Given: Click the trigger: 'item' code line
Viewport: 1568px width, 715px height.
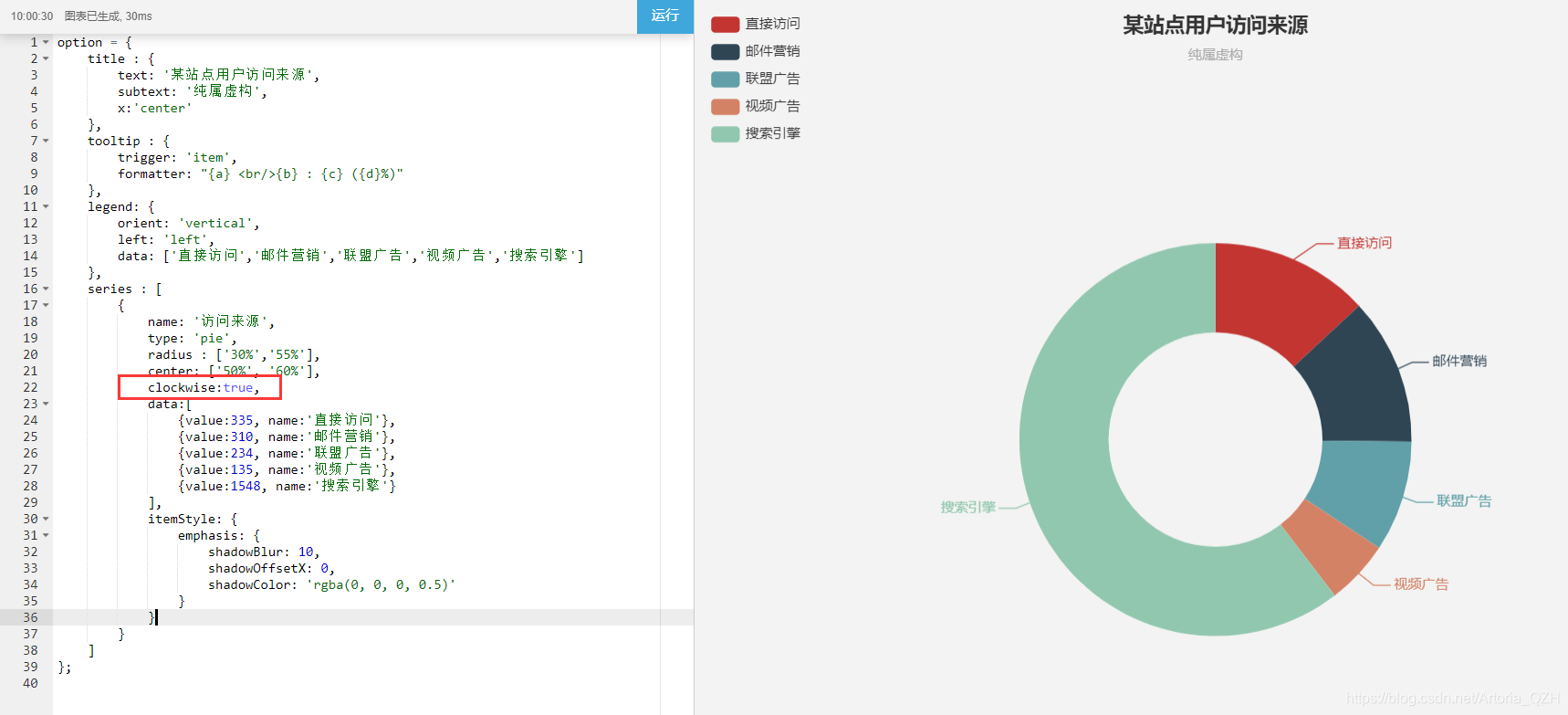Looking at the screenshot, I should click(x=177, y=157).
